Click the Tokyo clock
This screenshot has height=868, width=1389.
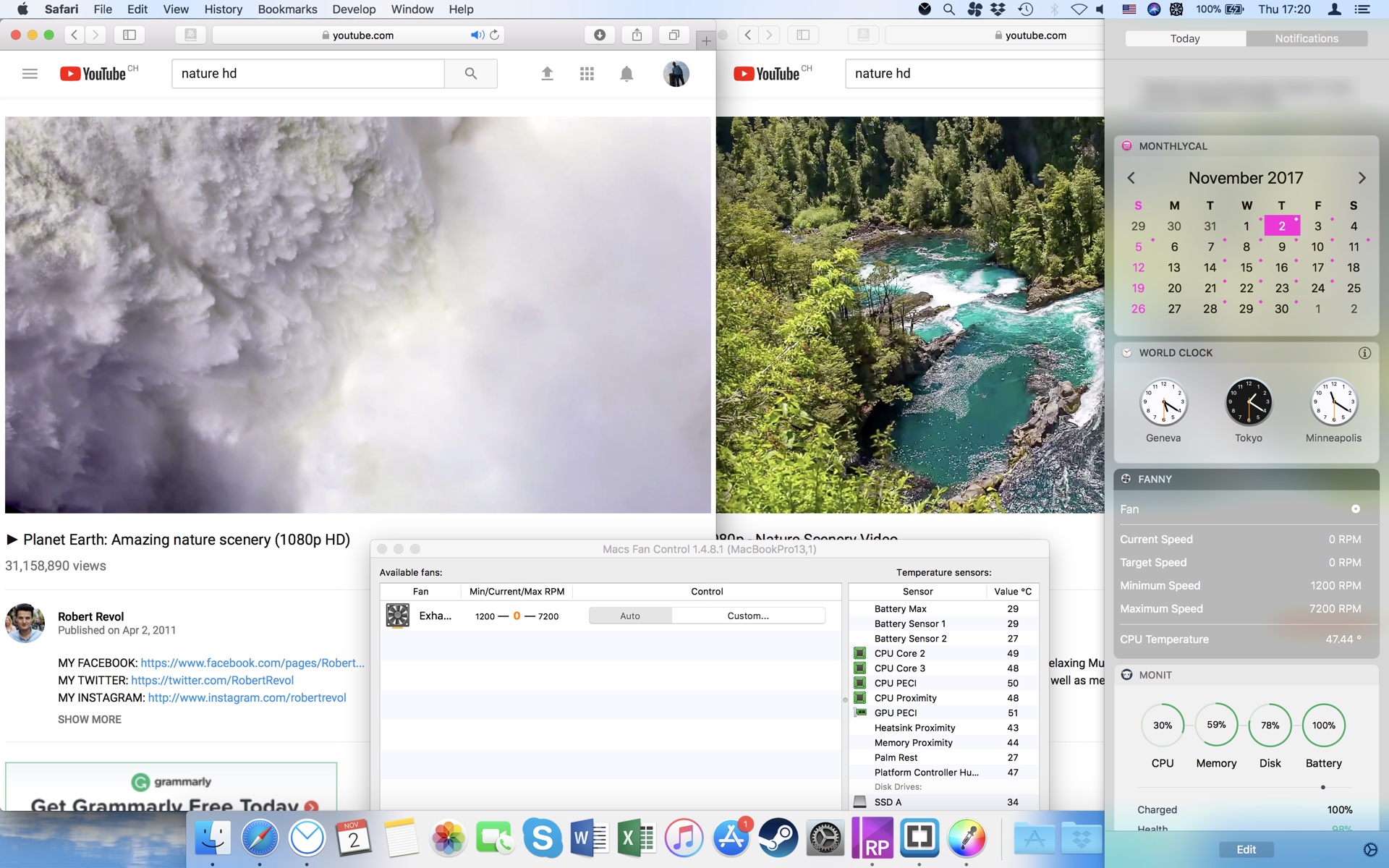coord(1248,403)
